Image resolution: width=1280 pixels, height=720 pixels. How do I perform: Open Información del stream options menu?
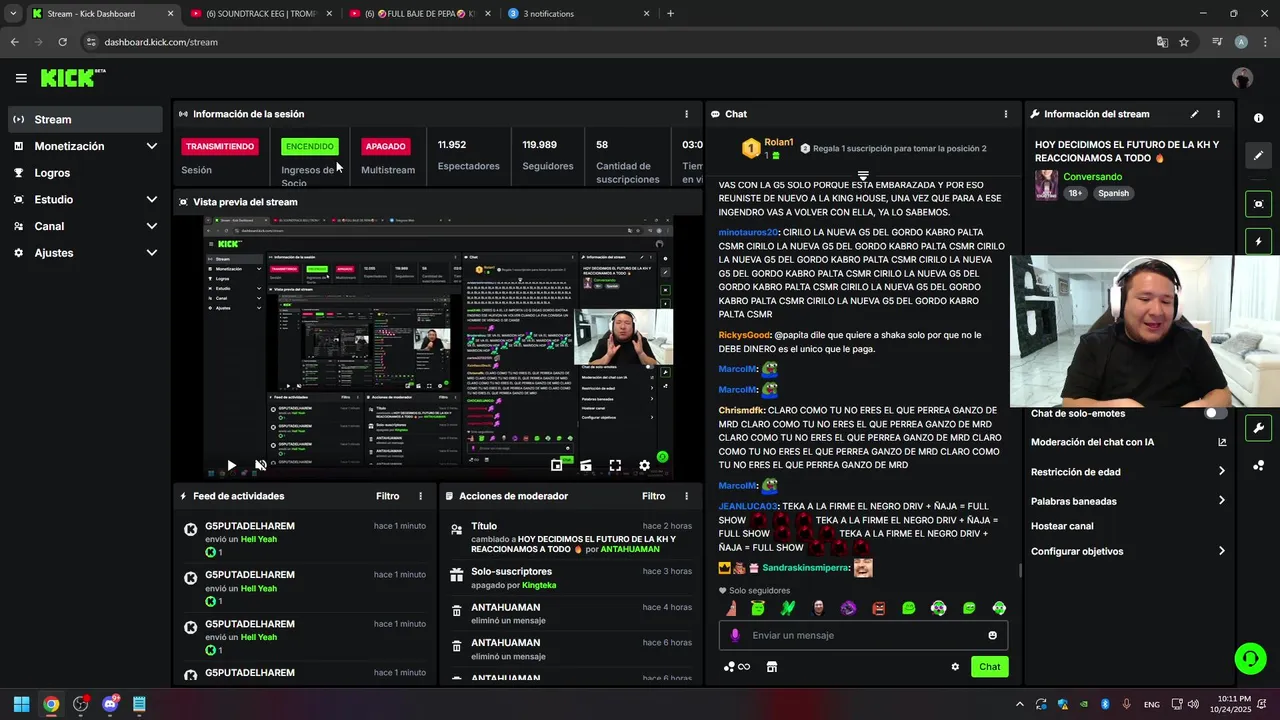point(1218,114)
